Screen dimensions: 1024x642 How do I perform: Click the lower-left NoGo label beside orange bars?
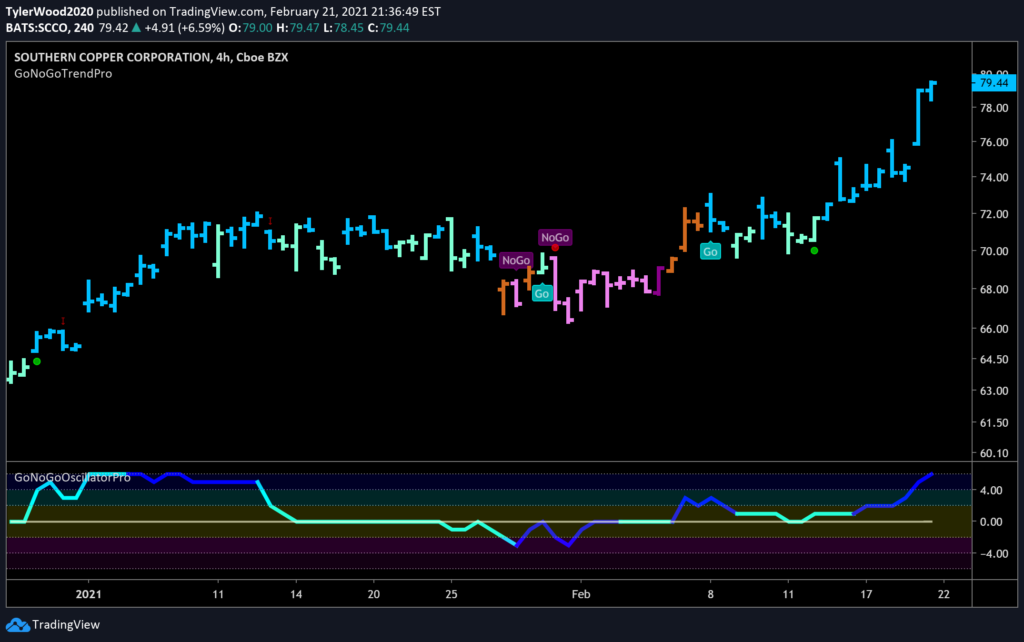tap(516, 260)
